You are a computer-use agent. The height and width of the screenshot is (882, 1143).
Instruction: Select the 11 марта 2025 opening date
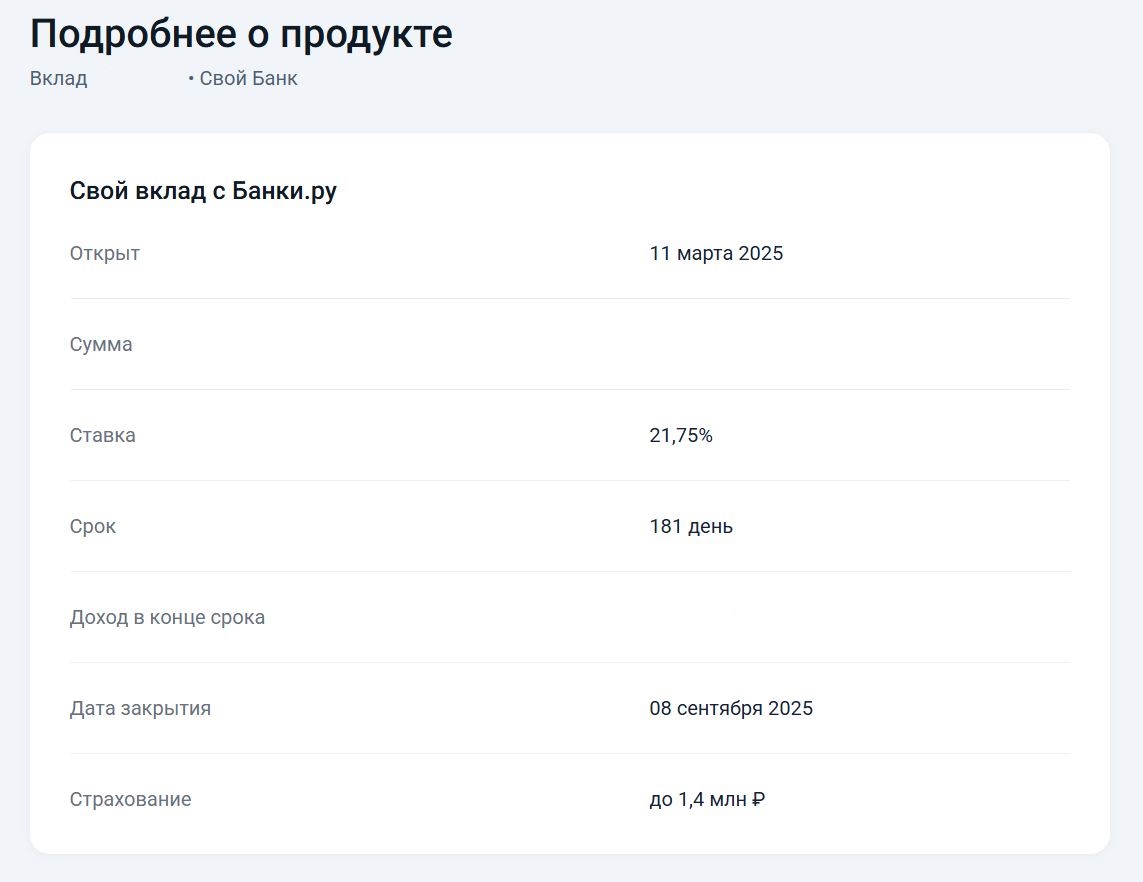point(716,254)
